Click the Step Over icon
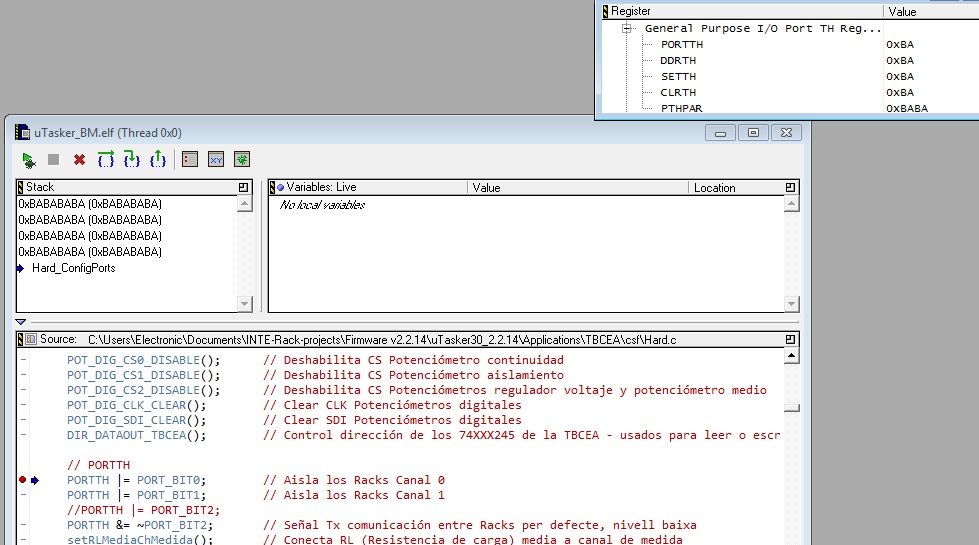 point(106,160)
